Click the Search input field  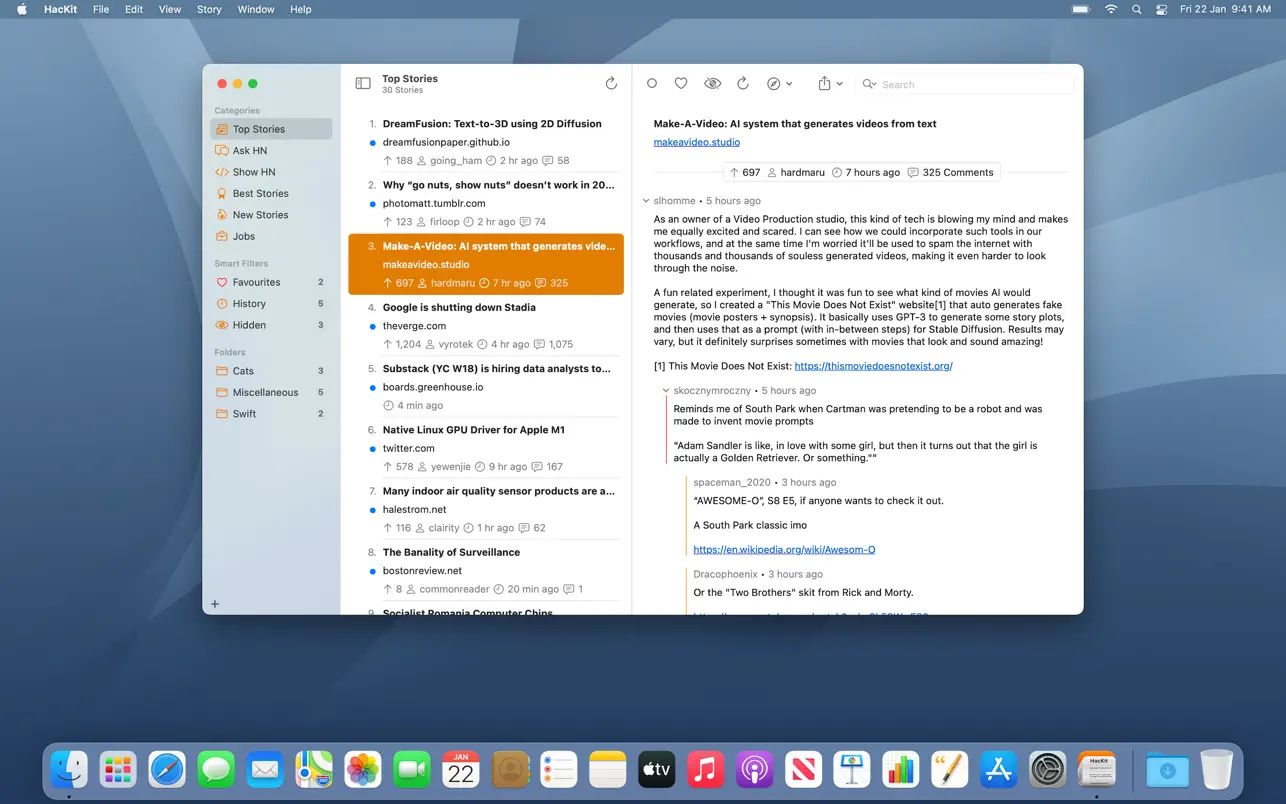(x=960, y=84)
